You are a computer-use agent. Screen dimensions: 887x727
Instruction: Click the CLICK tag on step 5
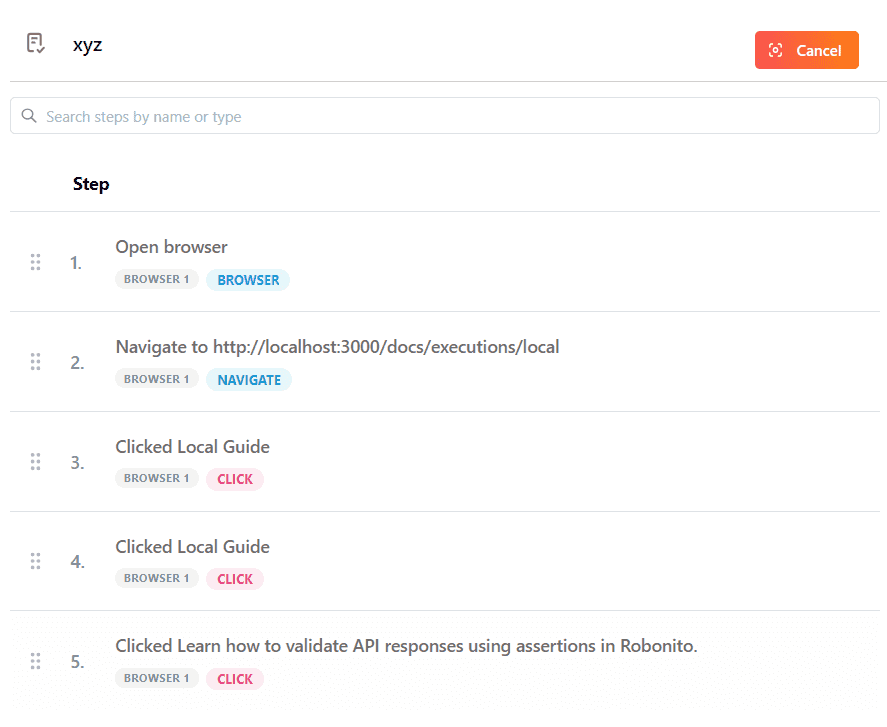pyautogui.click(x=235, y=679)
